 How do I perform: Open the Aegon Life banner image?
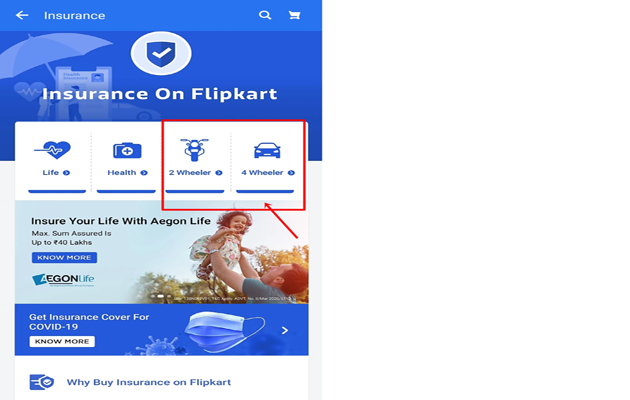pyautogui.click(x=162, y=252)
